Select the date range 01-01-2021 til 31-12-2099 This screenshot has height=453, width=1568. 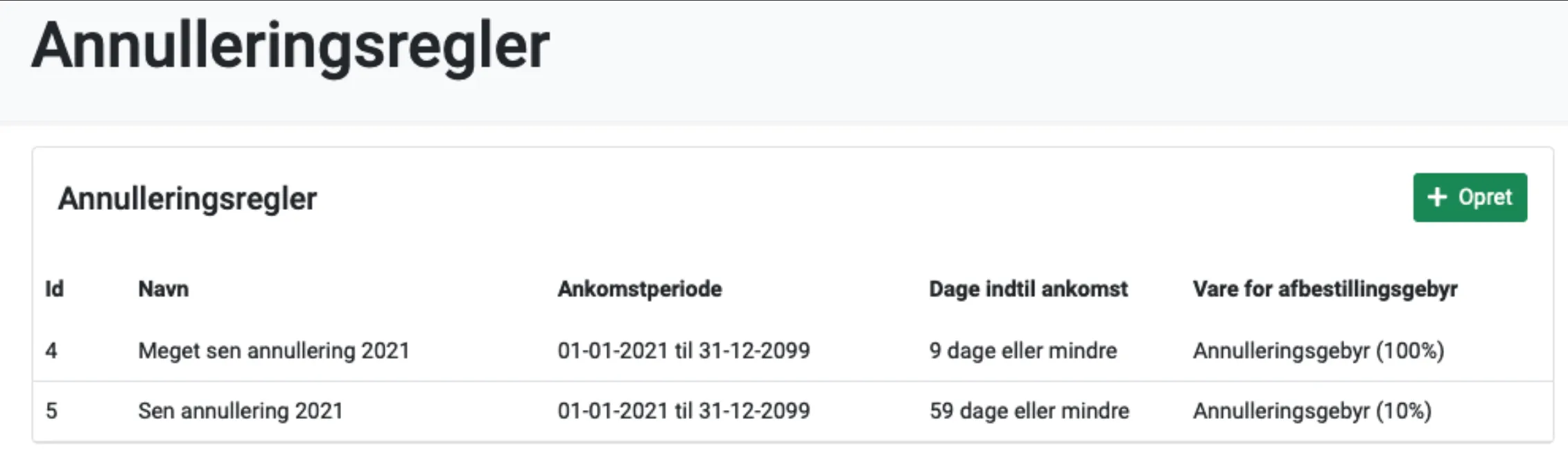point(685,351)
